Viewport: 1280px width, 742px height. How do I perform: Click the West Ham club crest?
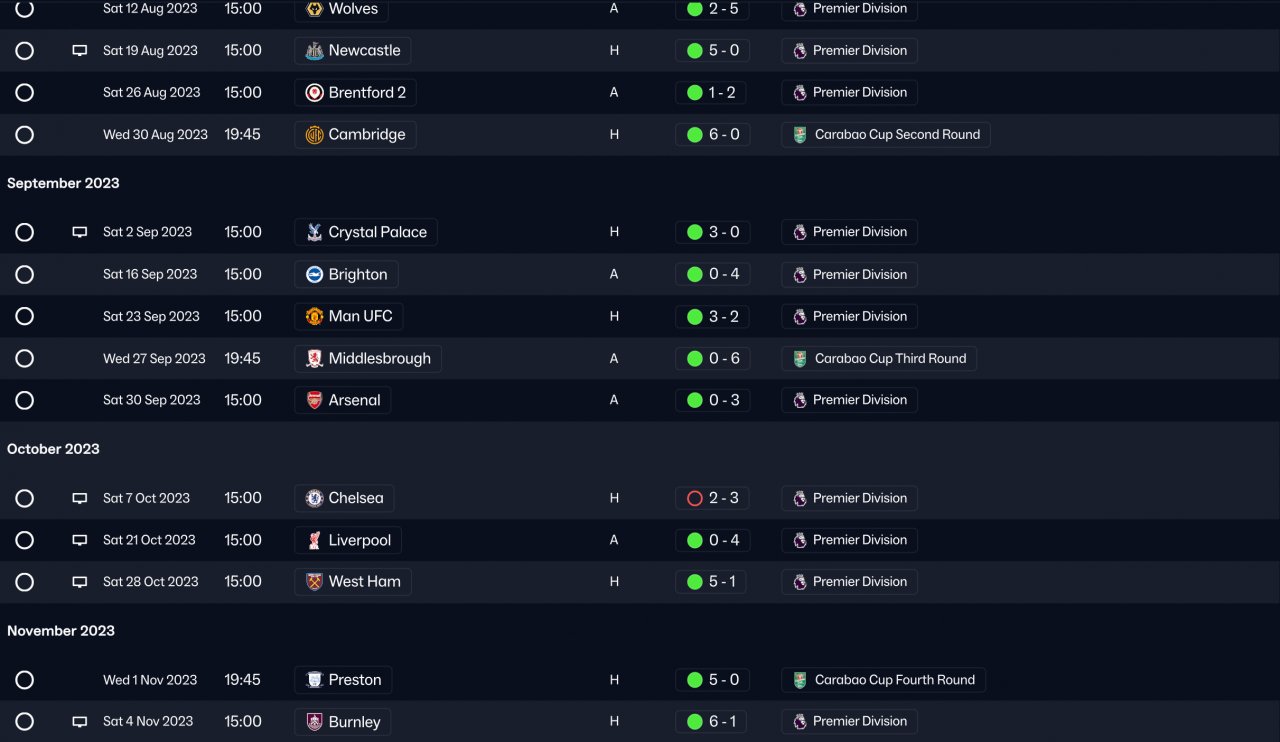(314, 582)
